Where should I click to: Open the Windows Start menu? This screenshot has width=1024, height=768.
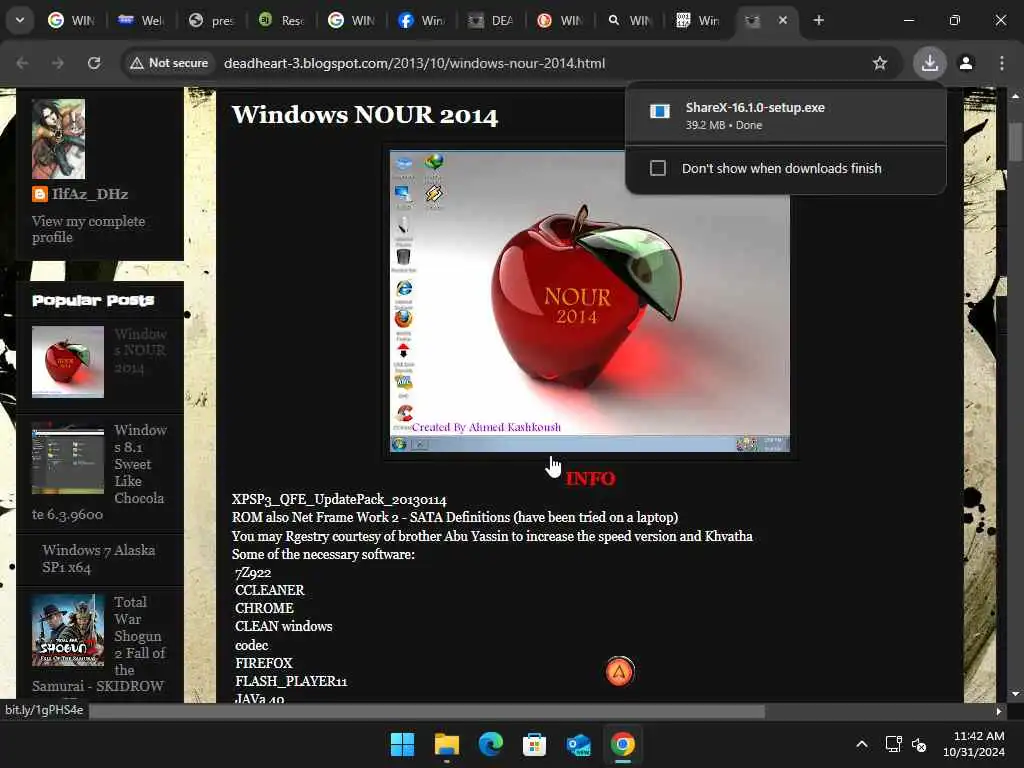pos(402,744)
